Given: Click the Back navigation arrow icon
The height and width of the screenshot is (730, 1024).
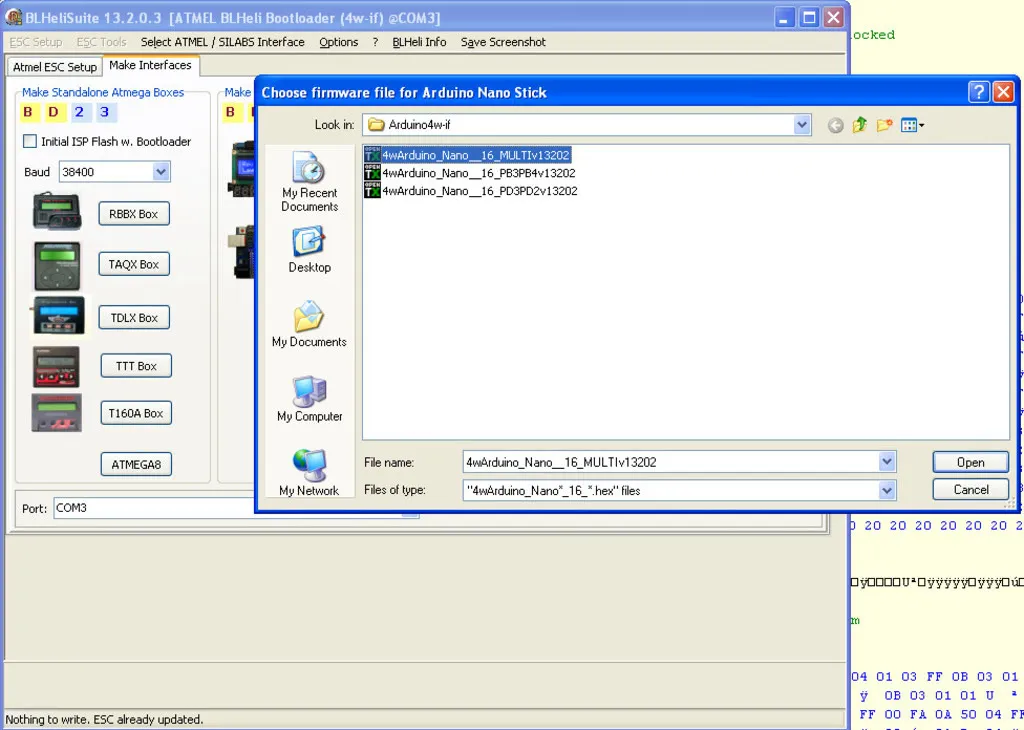Looking at the screenshot, I should coord(835,125).
